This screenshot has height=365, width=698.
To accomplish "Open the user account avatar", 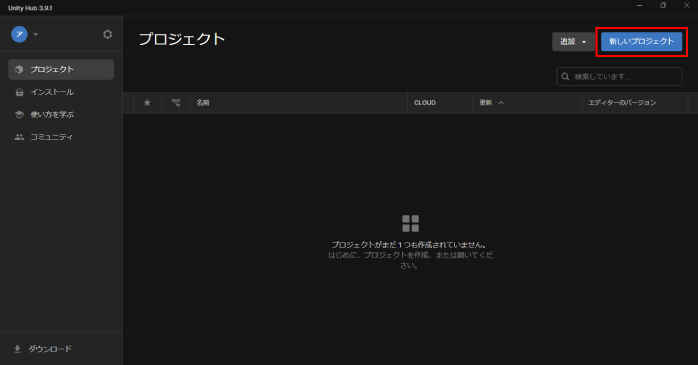I will click(x=19, y=34).
